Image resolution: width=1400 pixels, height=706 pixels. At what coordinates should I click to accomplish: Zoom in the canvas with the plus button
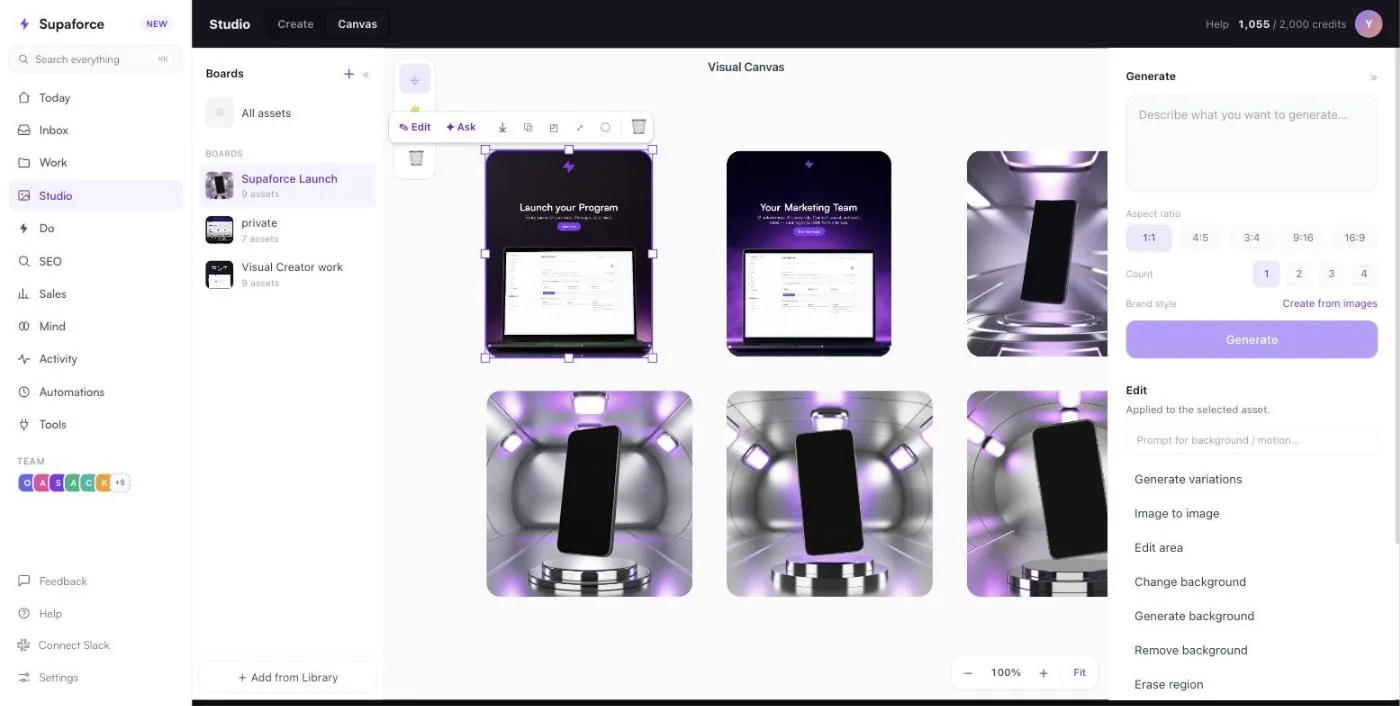click(1043, 673)
